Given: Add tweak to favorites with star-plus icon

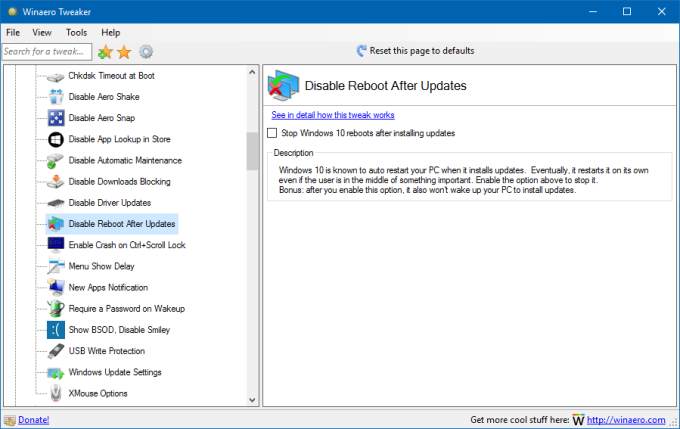Looking at the screenshot, I should [x=105, y=52].
